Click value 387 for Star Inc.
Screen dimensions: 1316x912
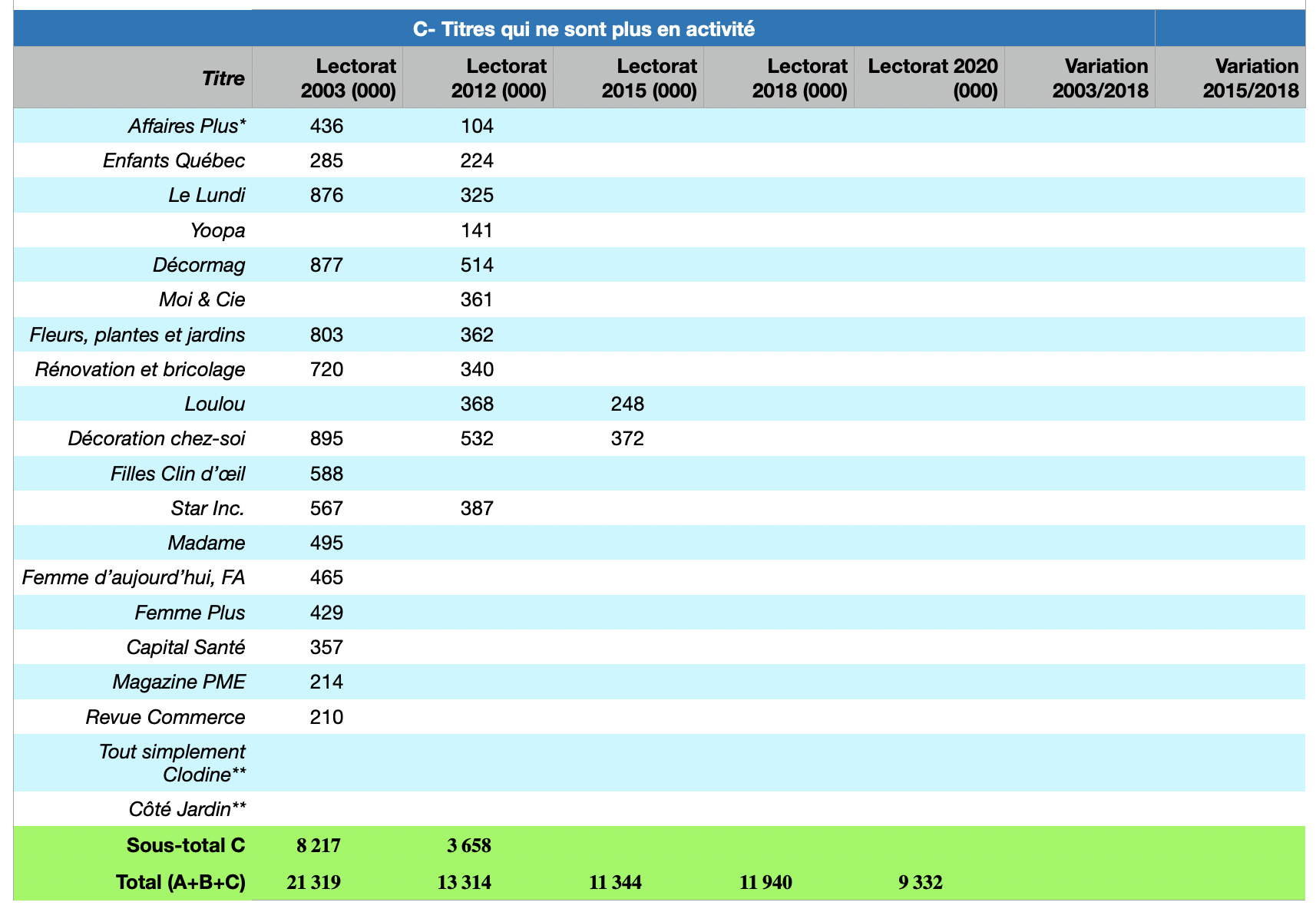pos(478,508)
